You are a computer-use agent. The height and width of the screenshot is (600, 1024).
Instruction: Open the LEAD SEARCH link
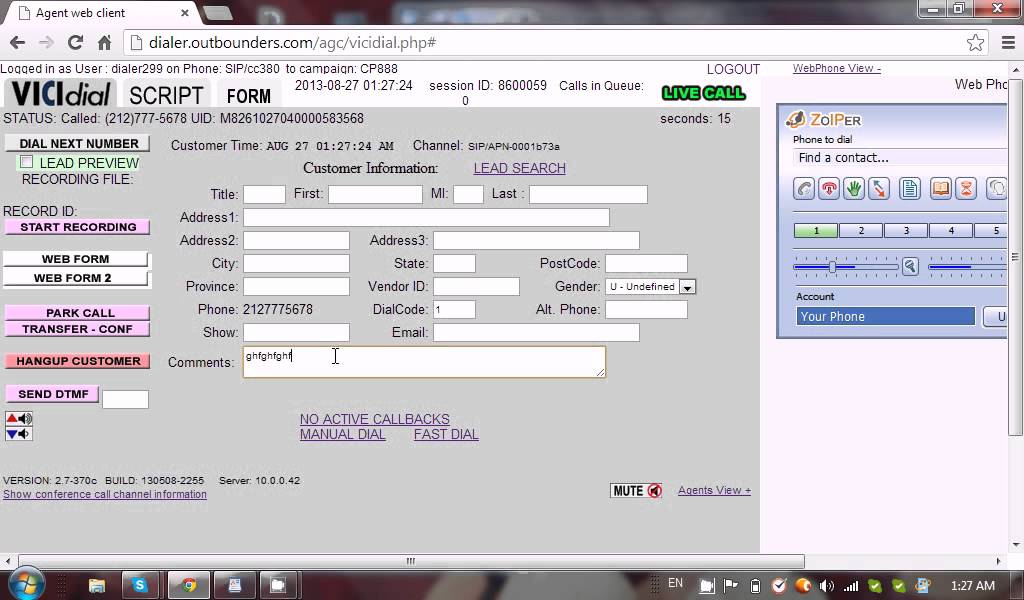click(x=520, y=168)
